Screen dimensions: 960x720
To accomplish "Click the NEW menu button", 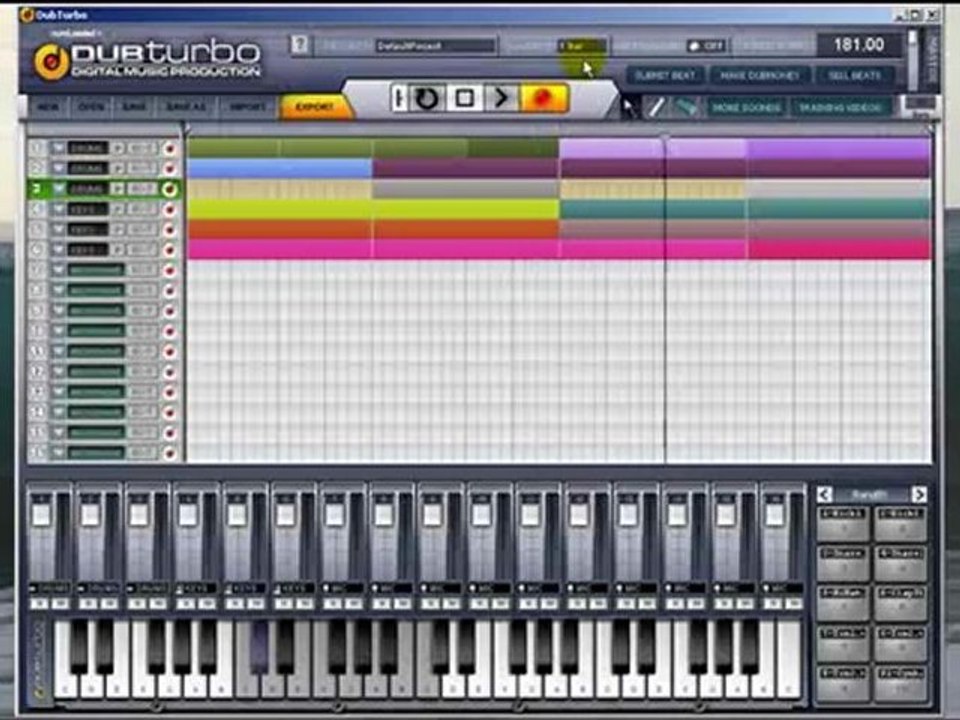I will pos(47,107).
